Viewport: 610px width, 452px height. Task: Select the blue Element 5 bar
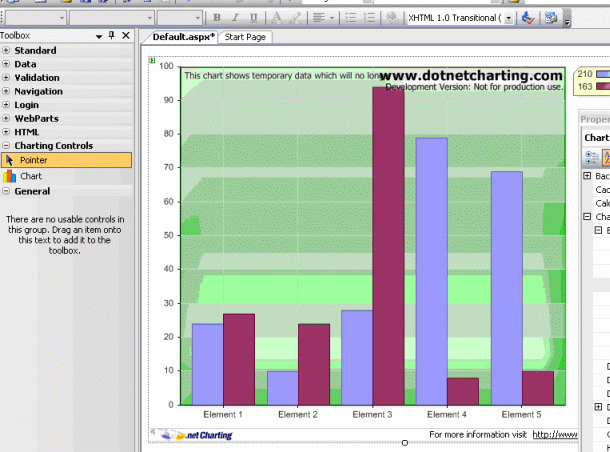507,288
